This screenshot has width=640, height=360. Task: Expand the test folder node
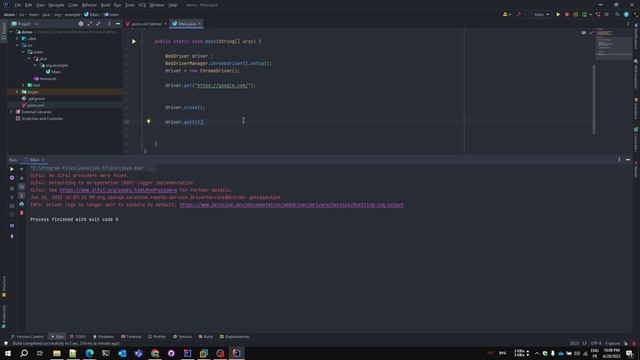pyautogui.click(x=23, y=85)
